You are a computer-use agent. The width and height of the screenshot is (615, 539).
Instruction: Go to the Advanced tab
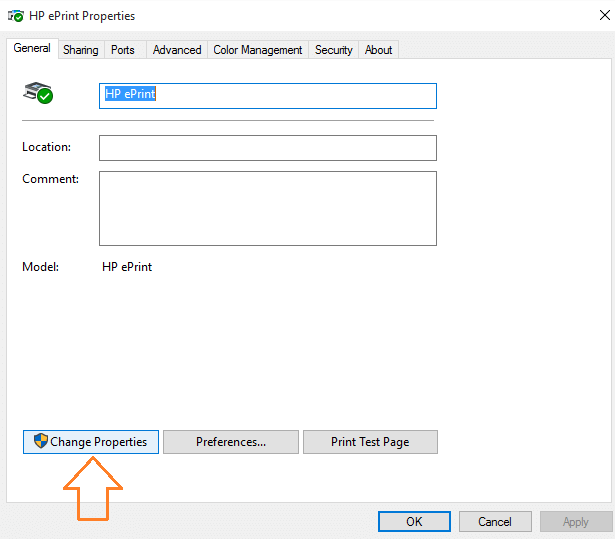coord(177,50)
